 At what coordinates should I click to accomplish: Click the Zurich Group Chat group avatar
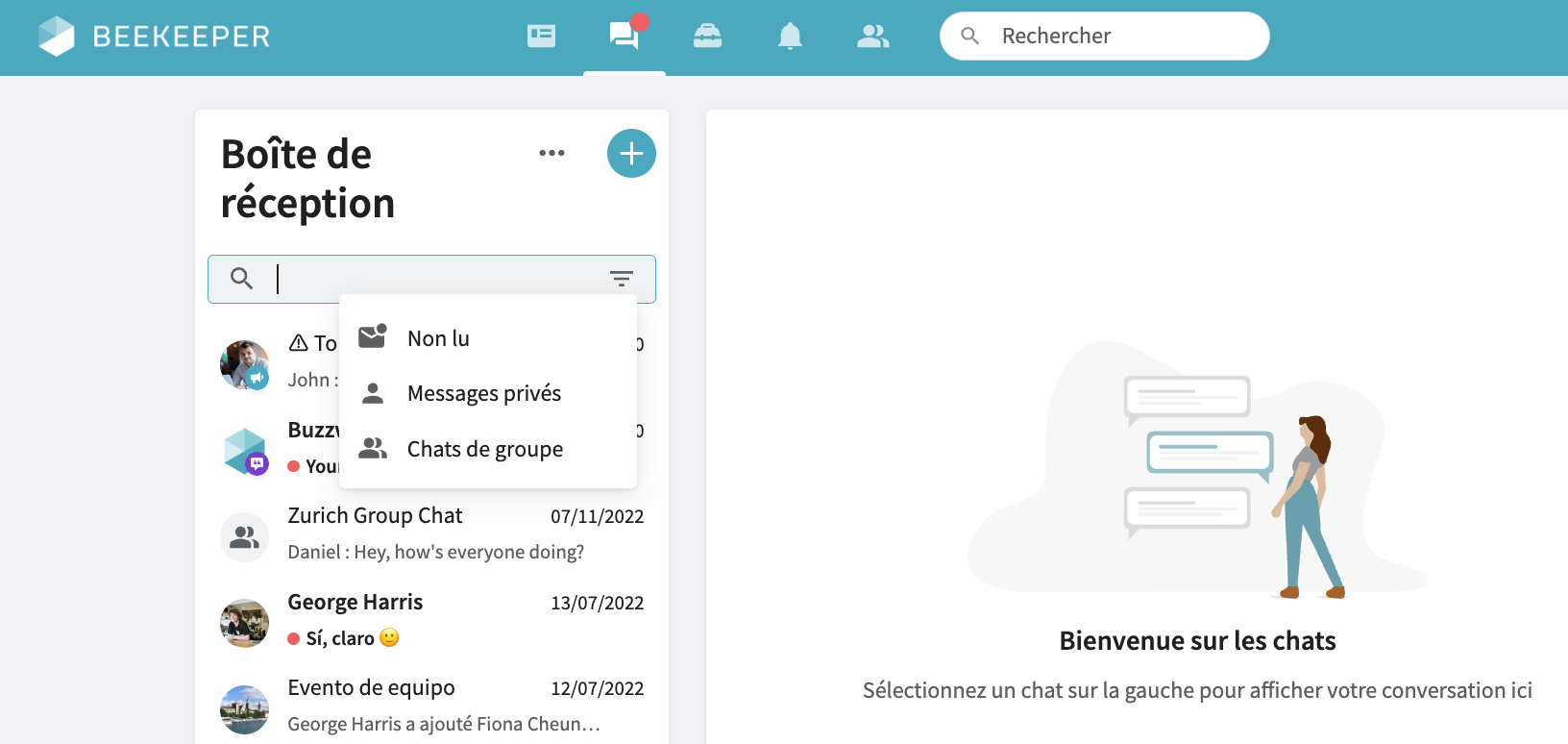pyautogui.click(x=245, y=537)
